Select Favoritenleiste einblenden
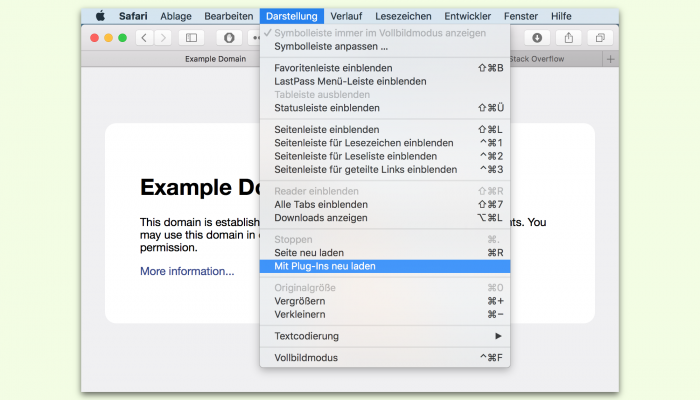 [x=385, y=68]
